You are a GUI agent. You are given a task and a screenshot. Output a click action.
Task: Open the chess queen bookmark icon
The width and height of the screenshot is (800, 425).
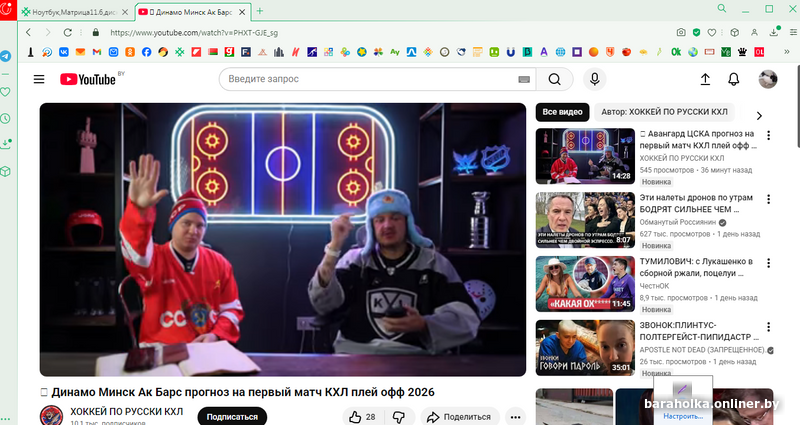[x=742, y=52]
